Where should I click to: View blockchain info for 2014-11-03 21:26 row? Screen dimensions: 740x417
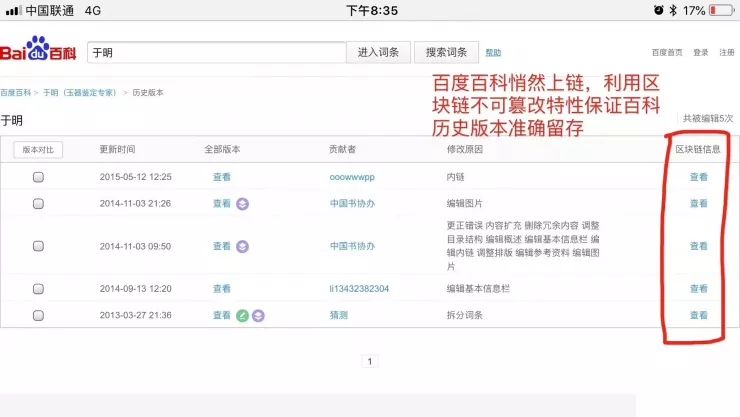point(698,204)
